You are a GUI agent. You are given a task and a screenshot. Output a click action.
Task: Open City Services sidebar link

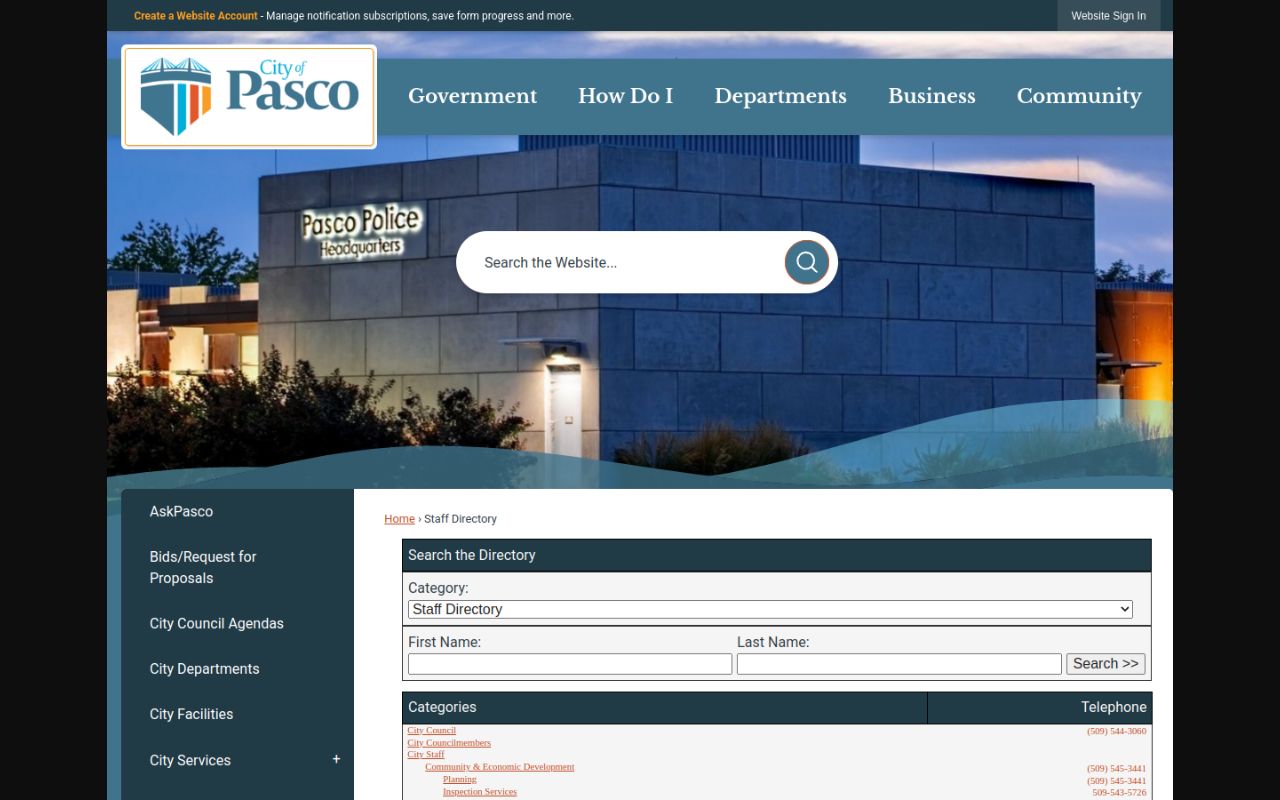pyautogui.click(x=190, y=760)
